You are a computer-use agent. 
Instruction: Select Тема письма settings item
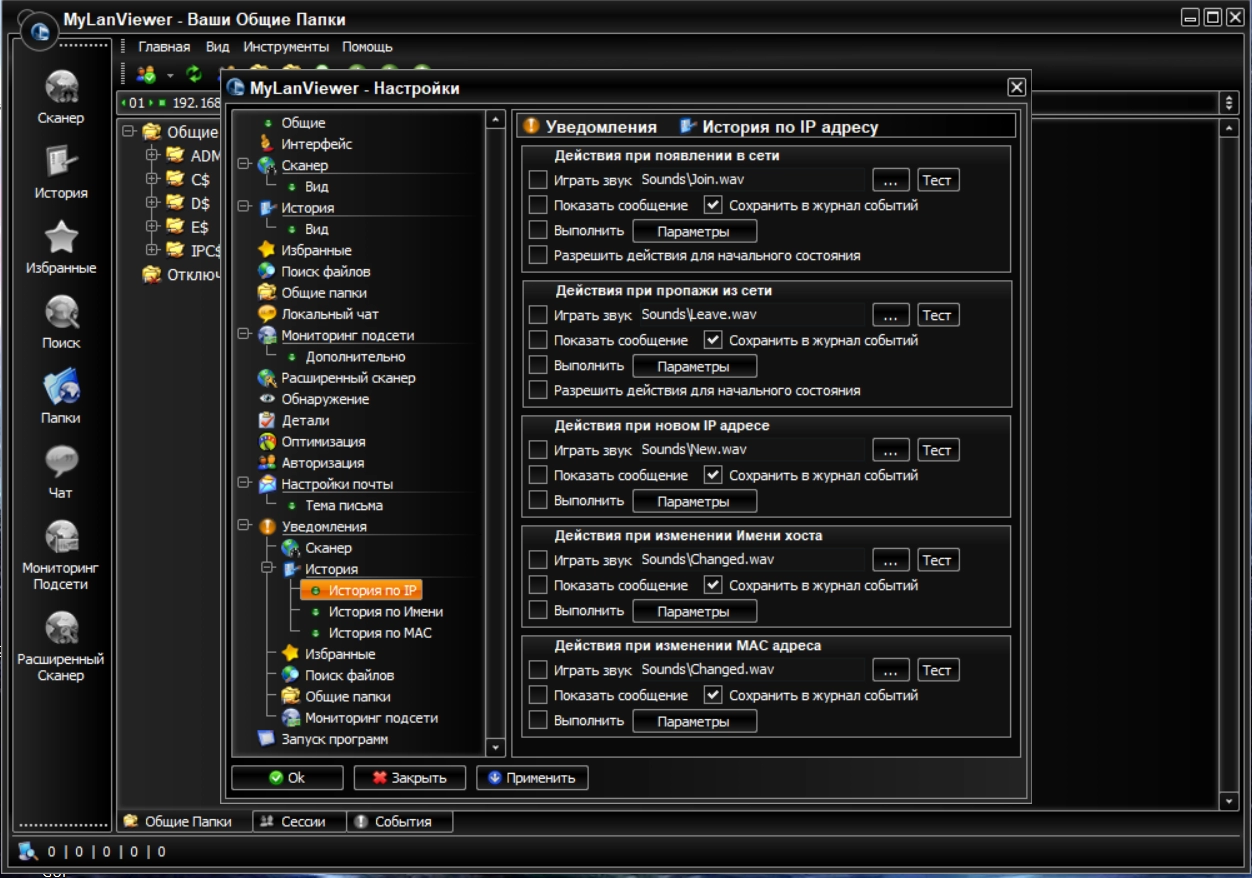pyautogui.click(x=344, y=505)
